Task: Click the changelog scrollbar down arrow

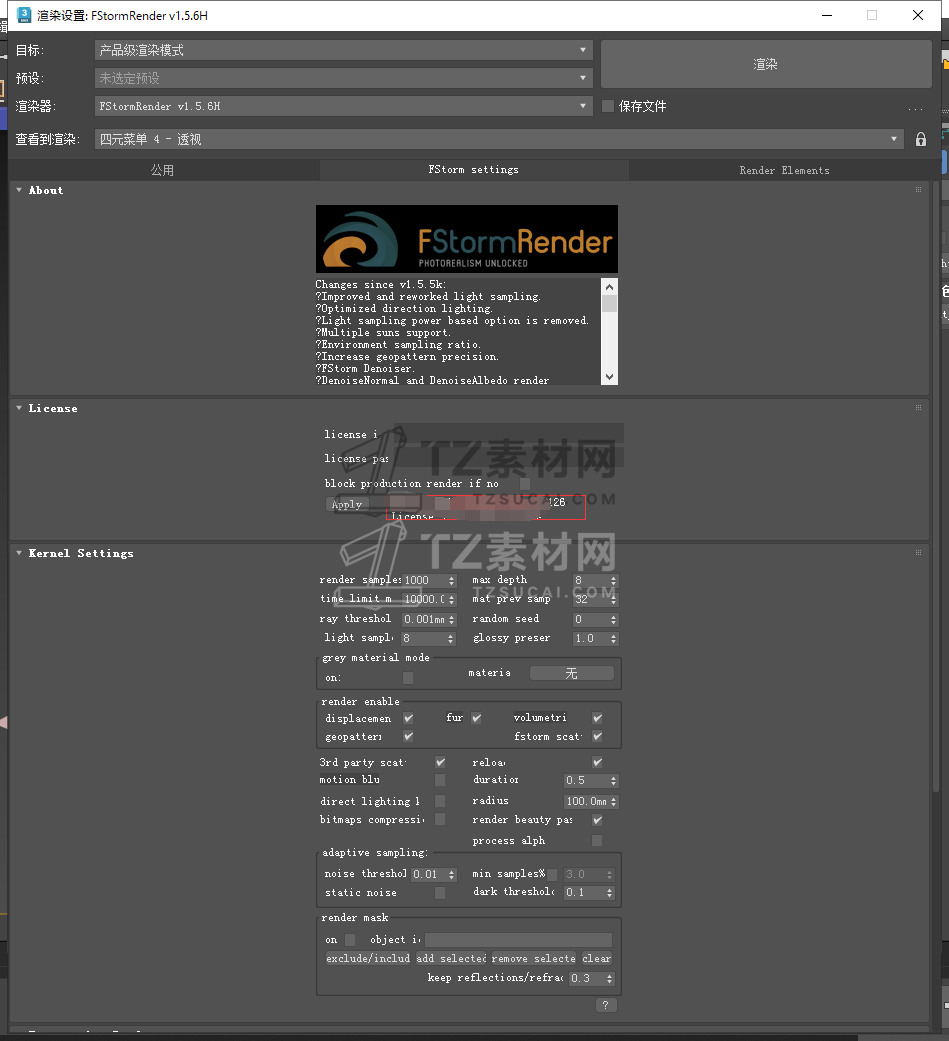Action: click(x=610, y=376)
